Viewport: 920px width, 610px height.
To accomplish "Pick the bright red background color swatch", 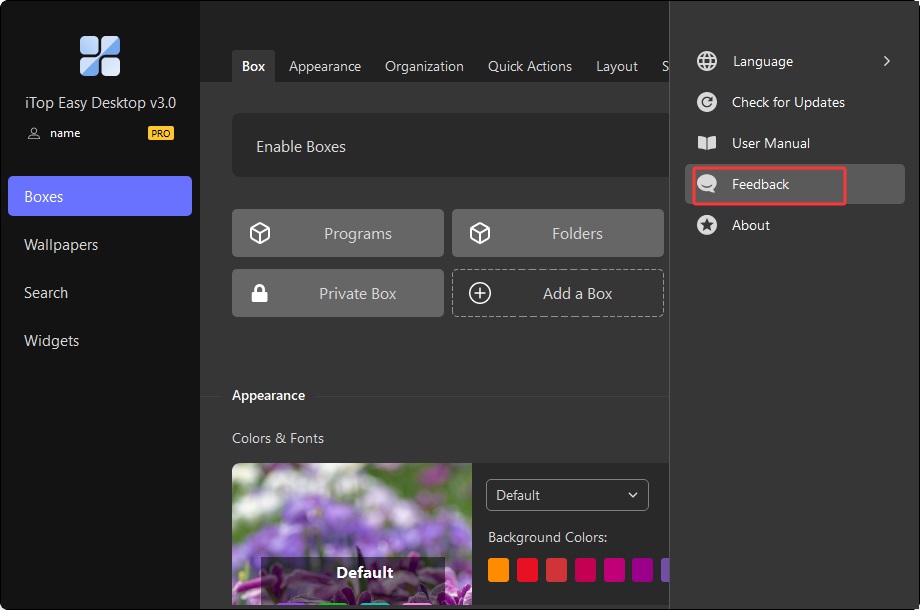I will (527, 570).
